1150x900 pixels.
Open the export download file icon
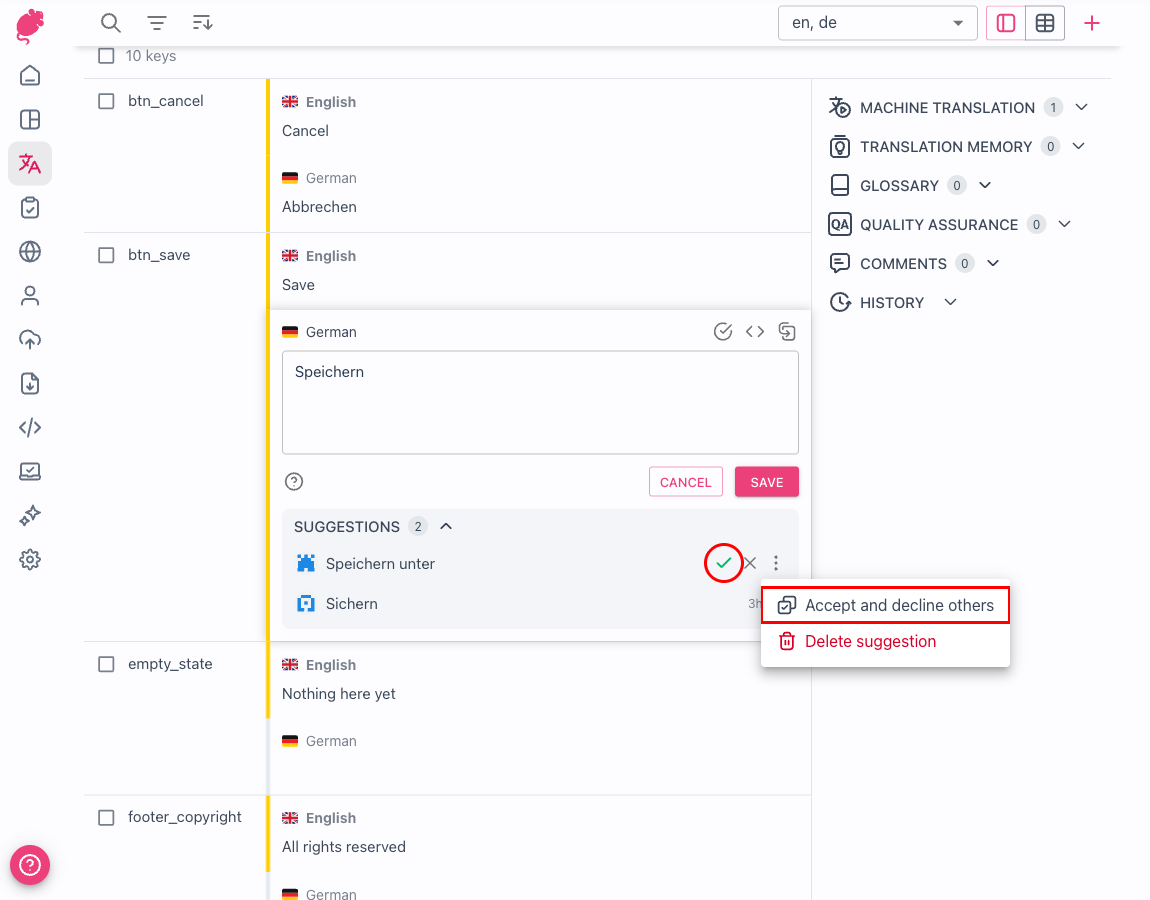[30, 384]
